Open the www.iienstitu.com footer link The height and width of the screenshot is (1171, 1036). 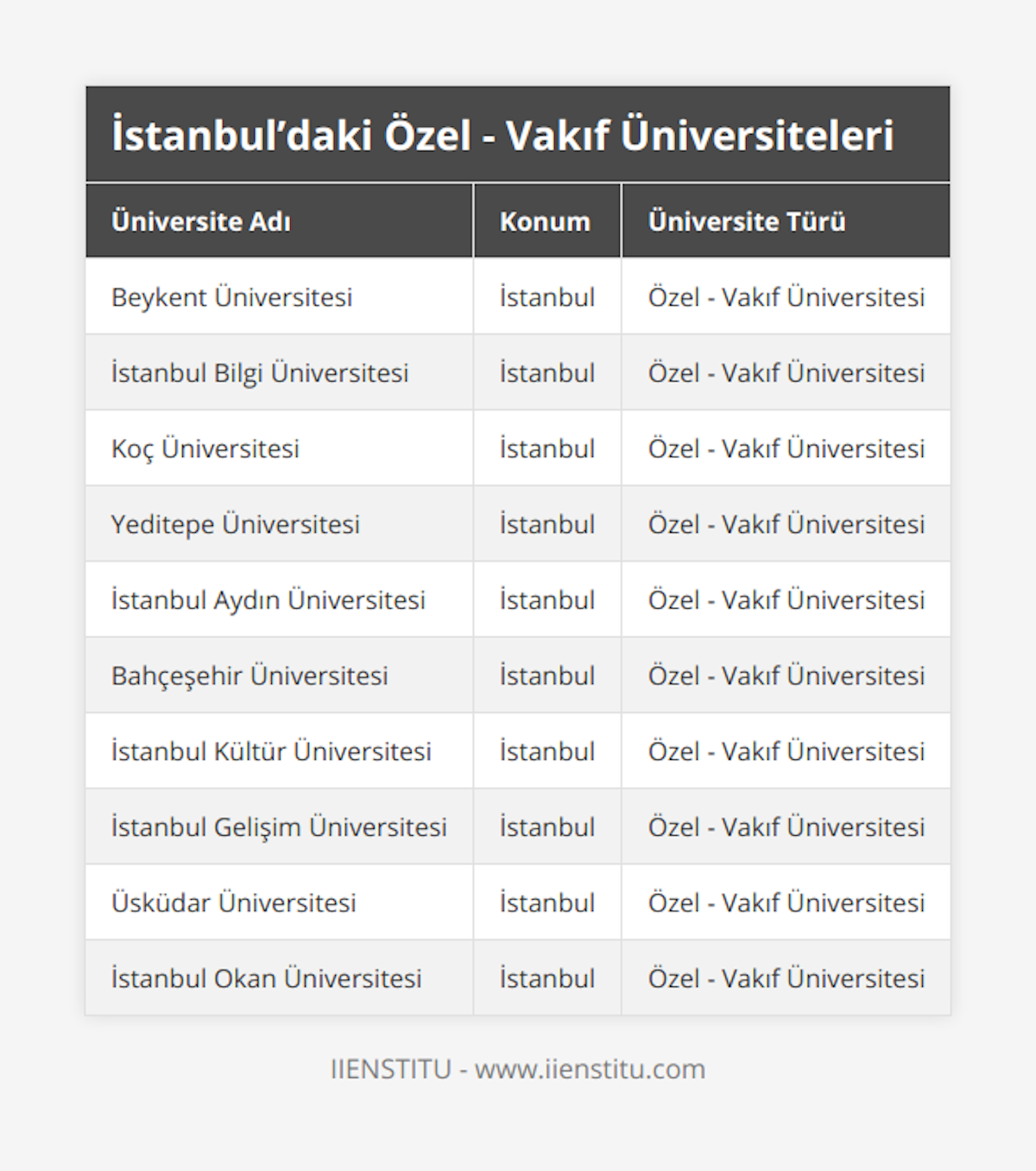[x=590, y=1069]
